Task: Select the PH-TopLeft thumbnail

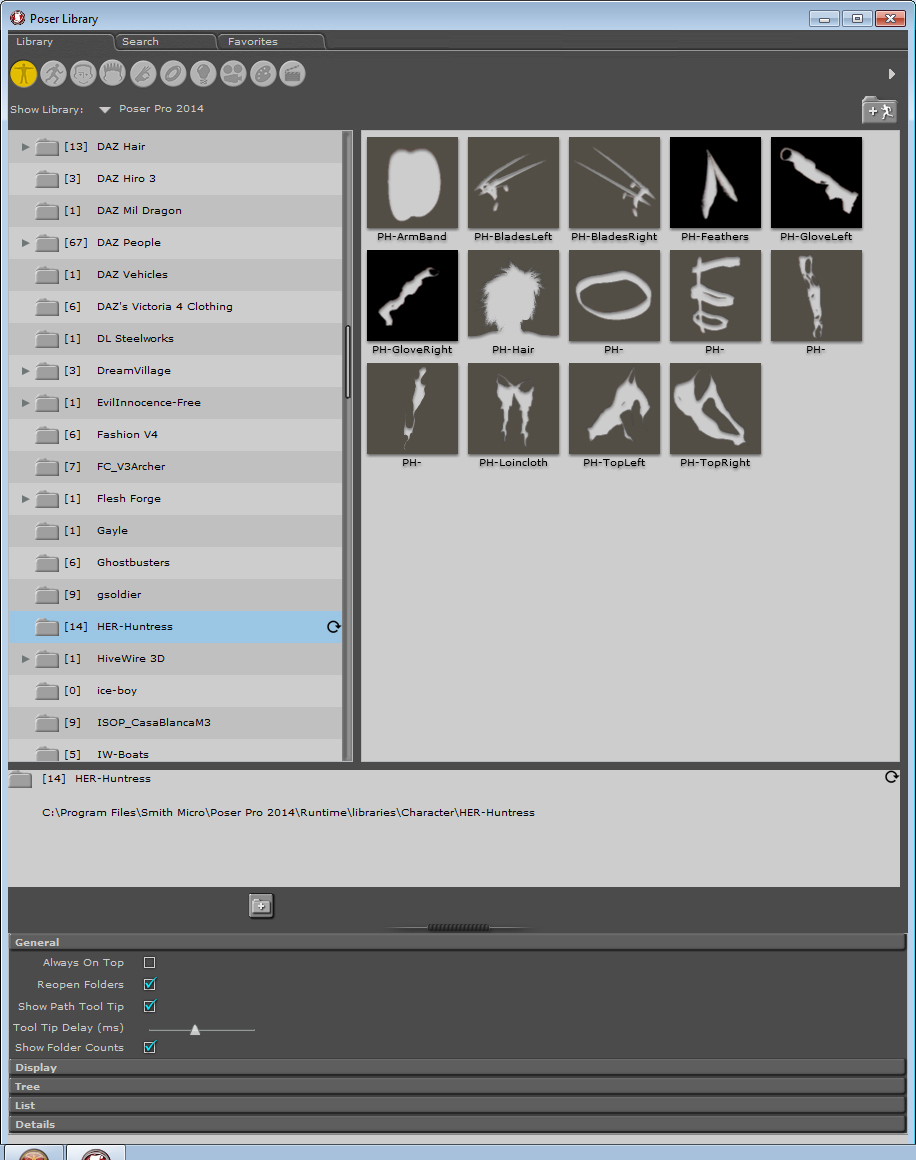Action: click(614, 409)
